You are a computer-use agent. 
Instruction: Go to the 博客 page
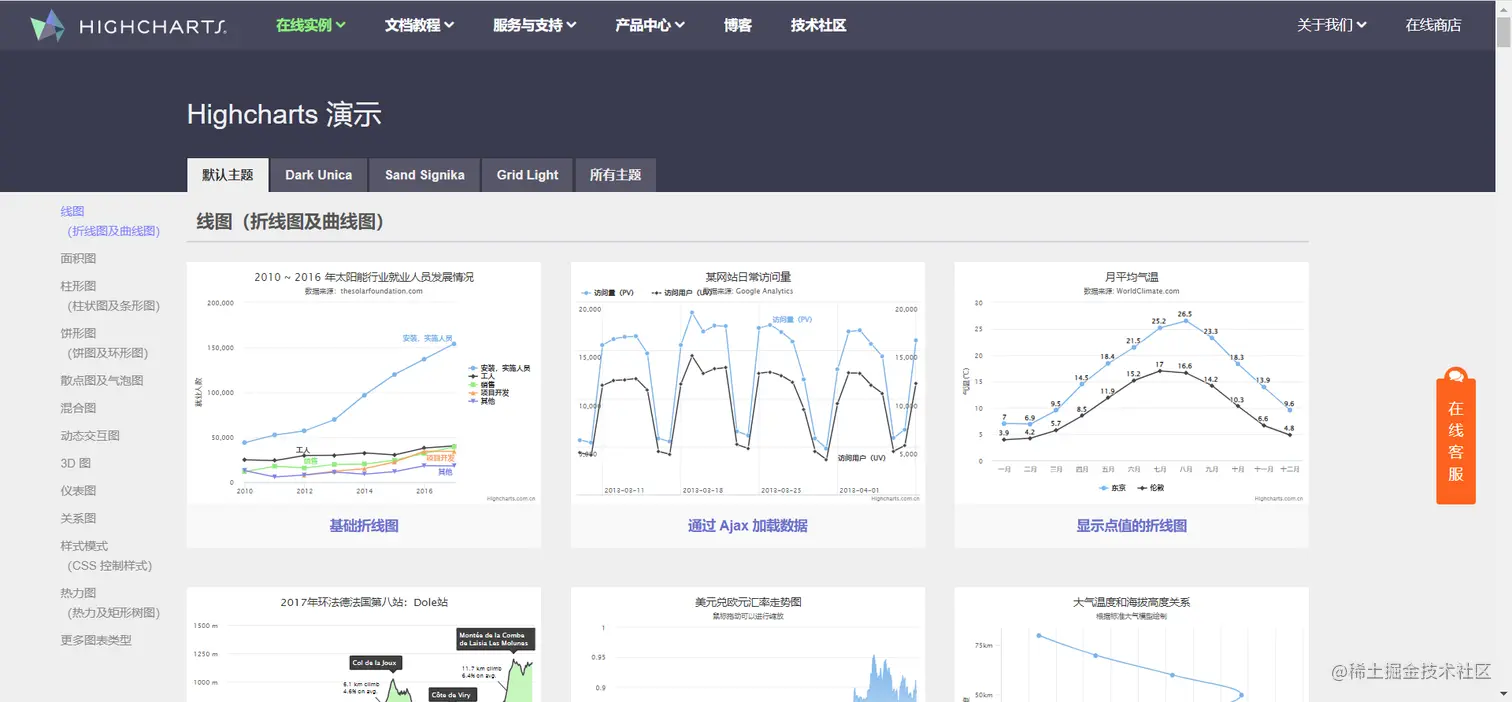pos(738,25)
